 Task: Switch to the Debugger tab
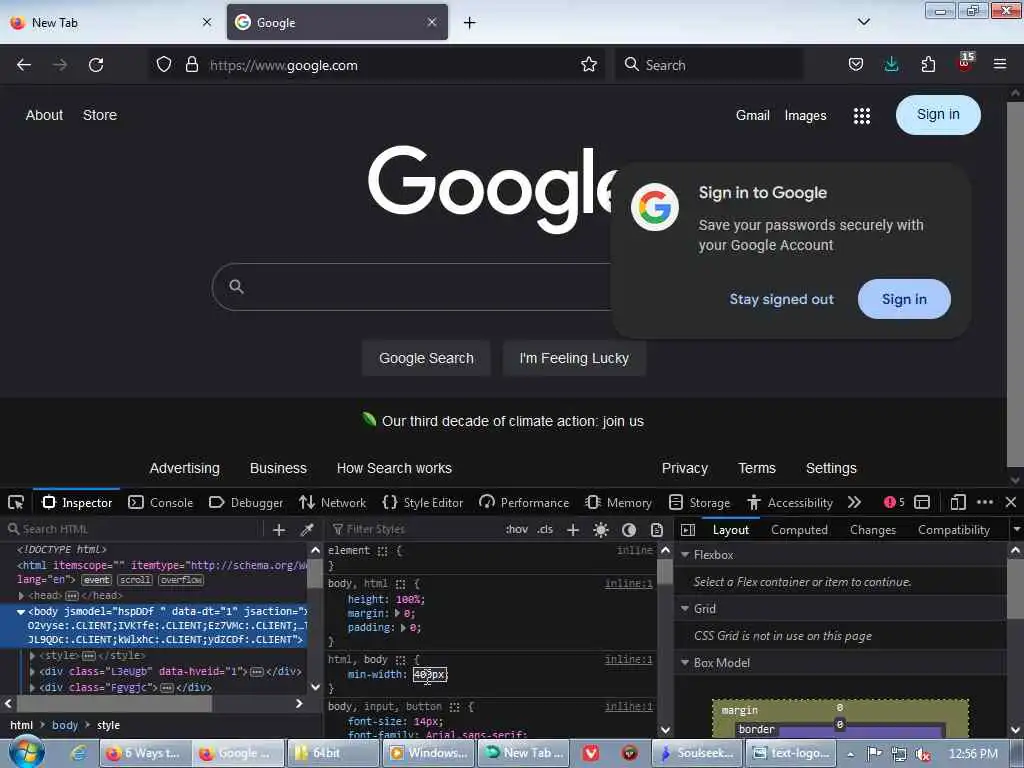point(246,502)
